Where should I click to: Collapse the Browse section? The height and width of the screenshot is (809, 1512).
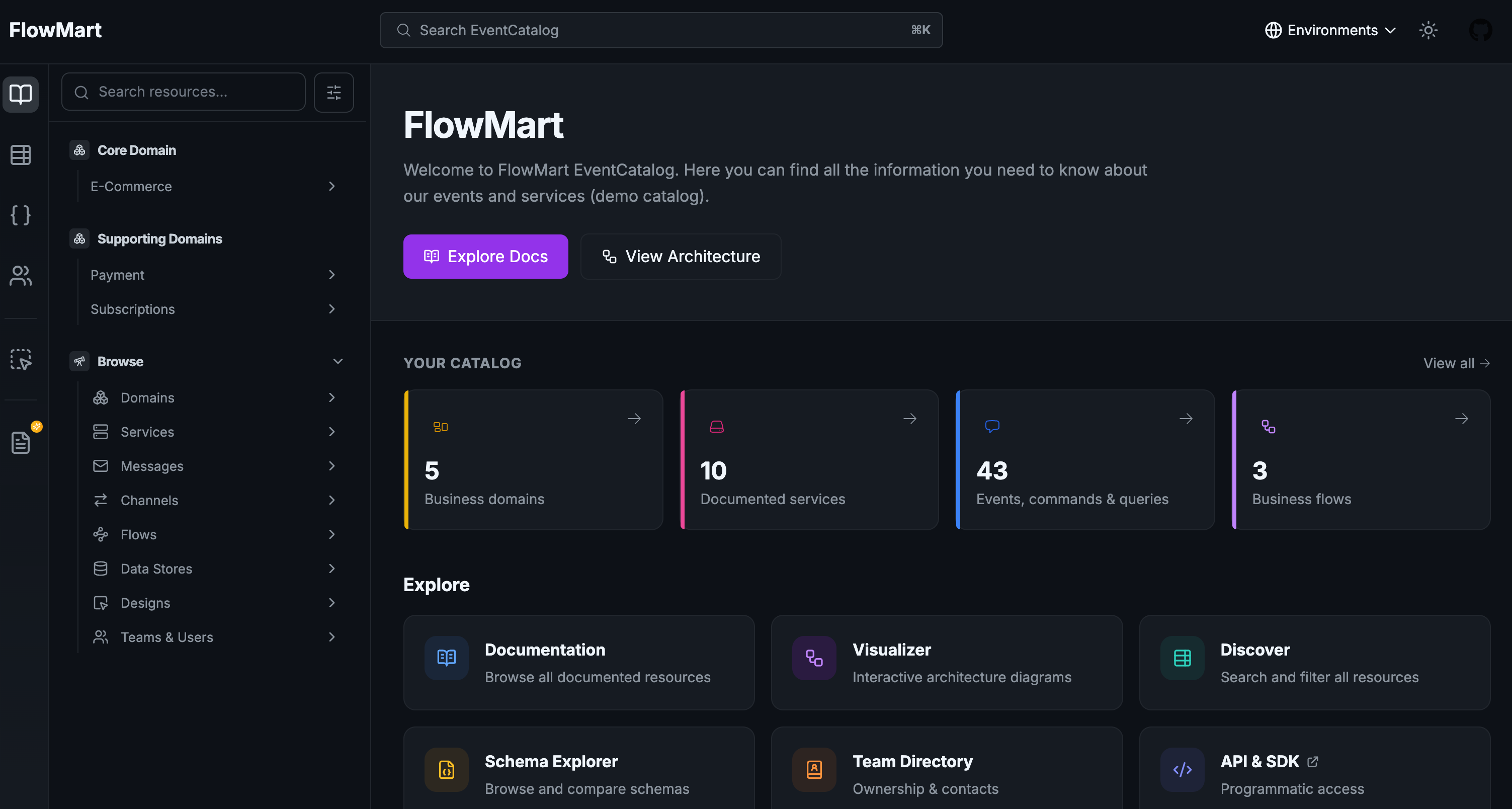point(338,361)
